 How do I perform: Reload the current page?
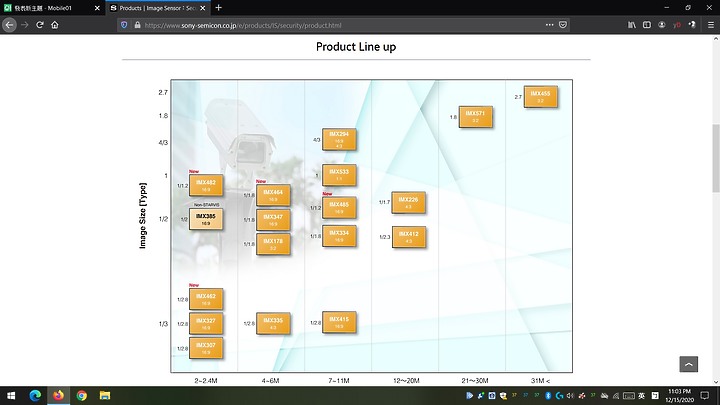(x=40, y=25)
